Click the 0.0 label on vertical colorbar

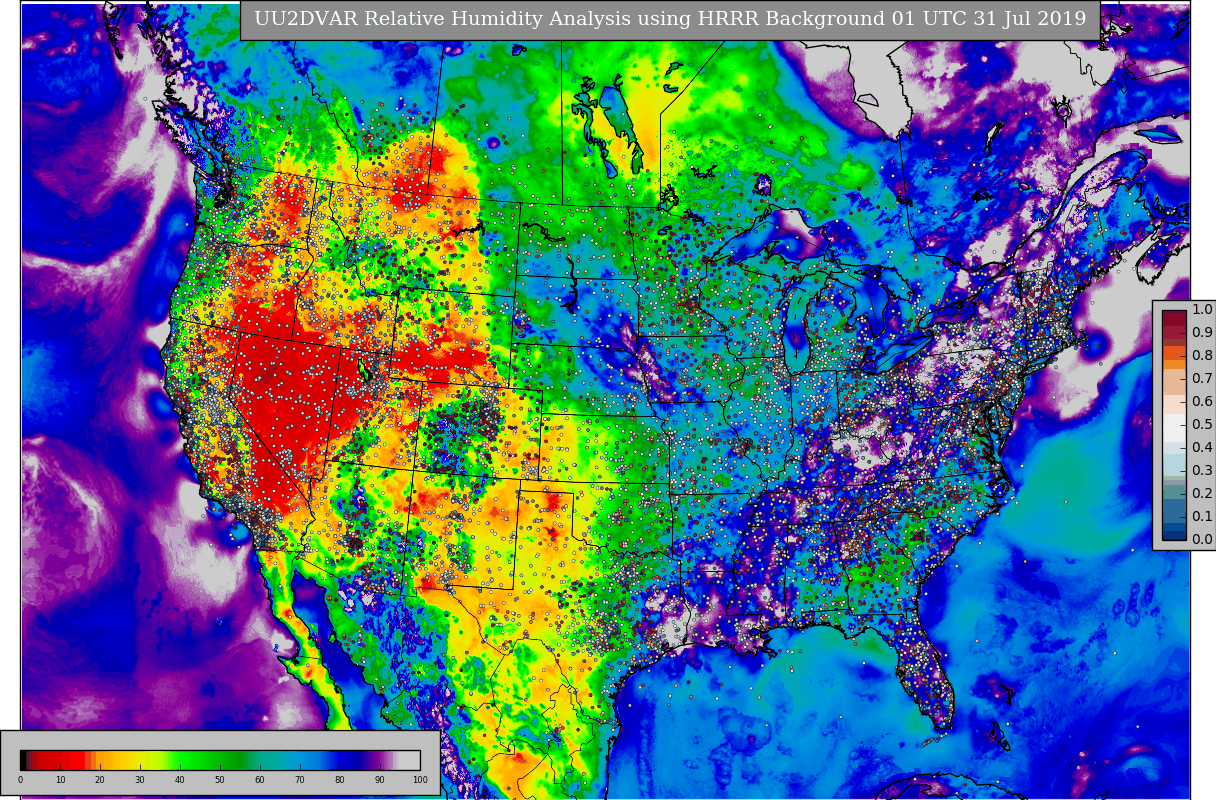1202,539
